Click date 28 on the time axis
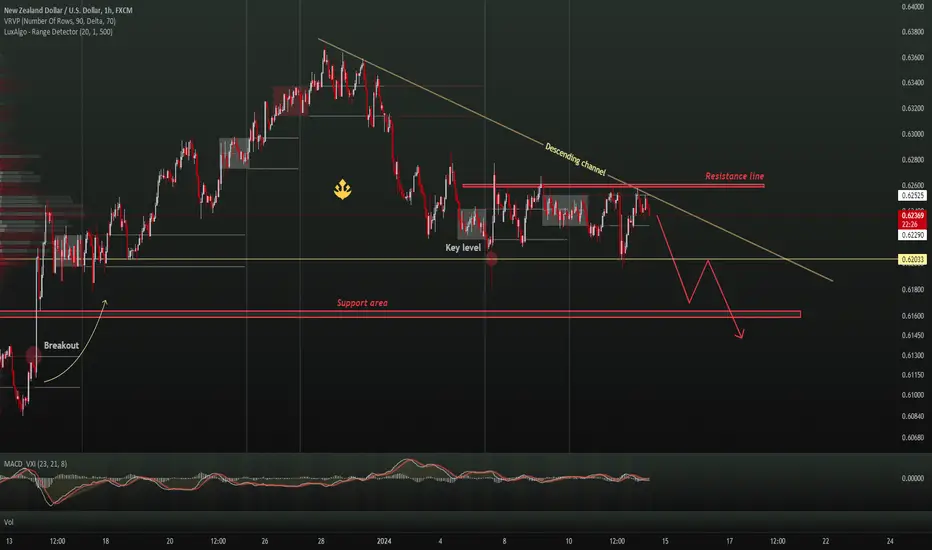The width and height of the screenshot is (932, 550). coord(321,541)
